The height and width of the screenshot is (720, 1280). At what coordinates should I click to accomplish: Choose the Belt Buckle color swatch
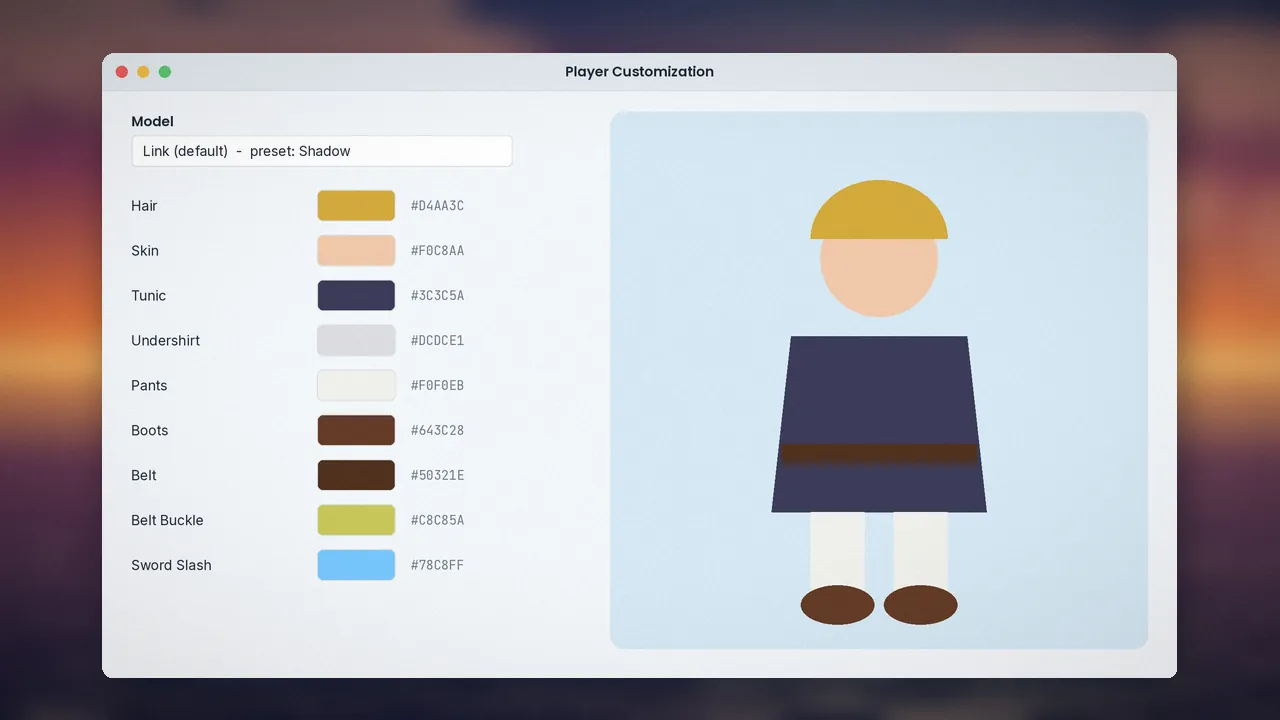point(356,521)
